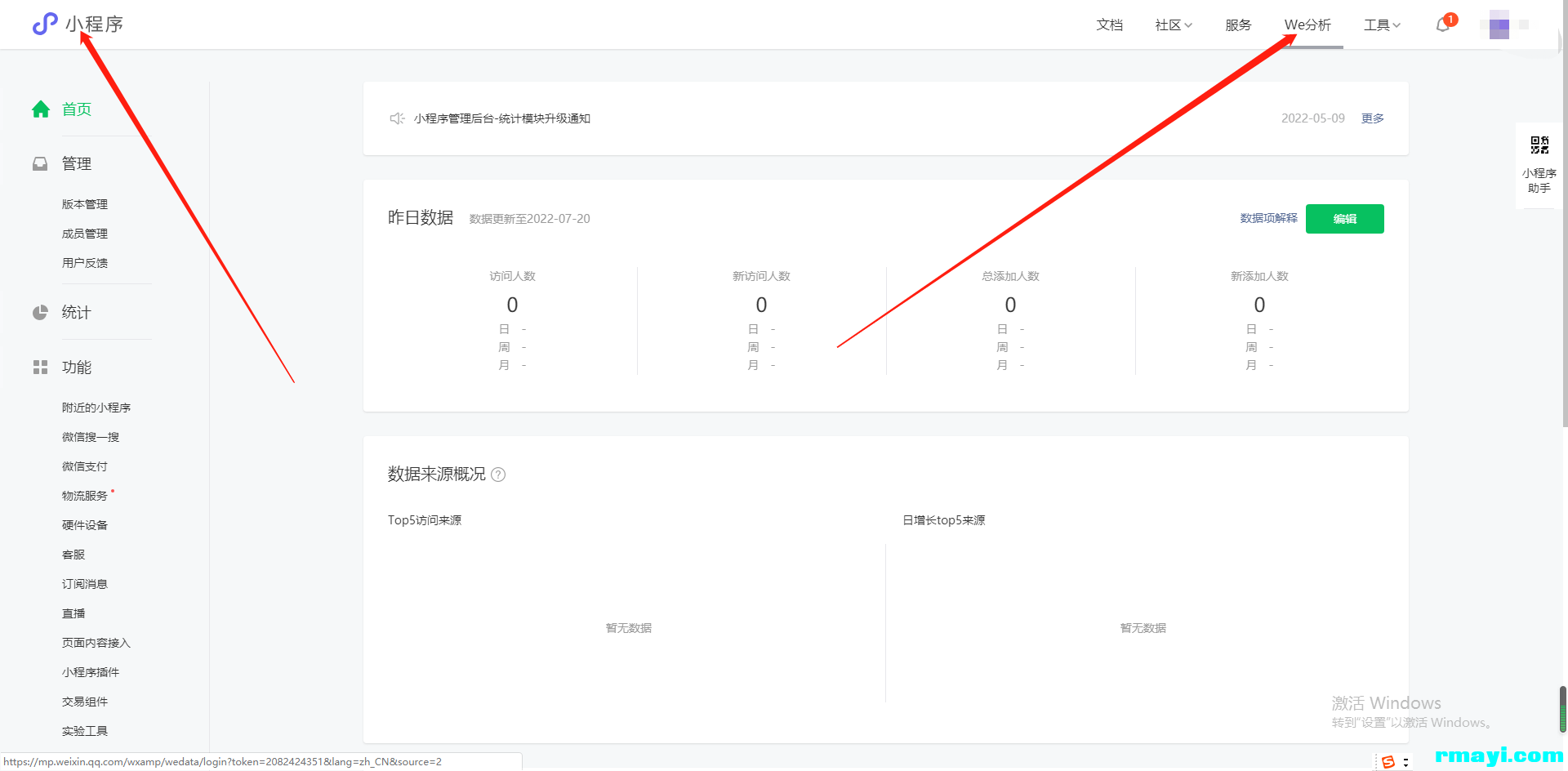Open the 文档 menu item
1568x771 pixels.
[1109, 25]
